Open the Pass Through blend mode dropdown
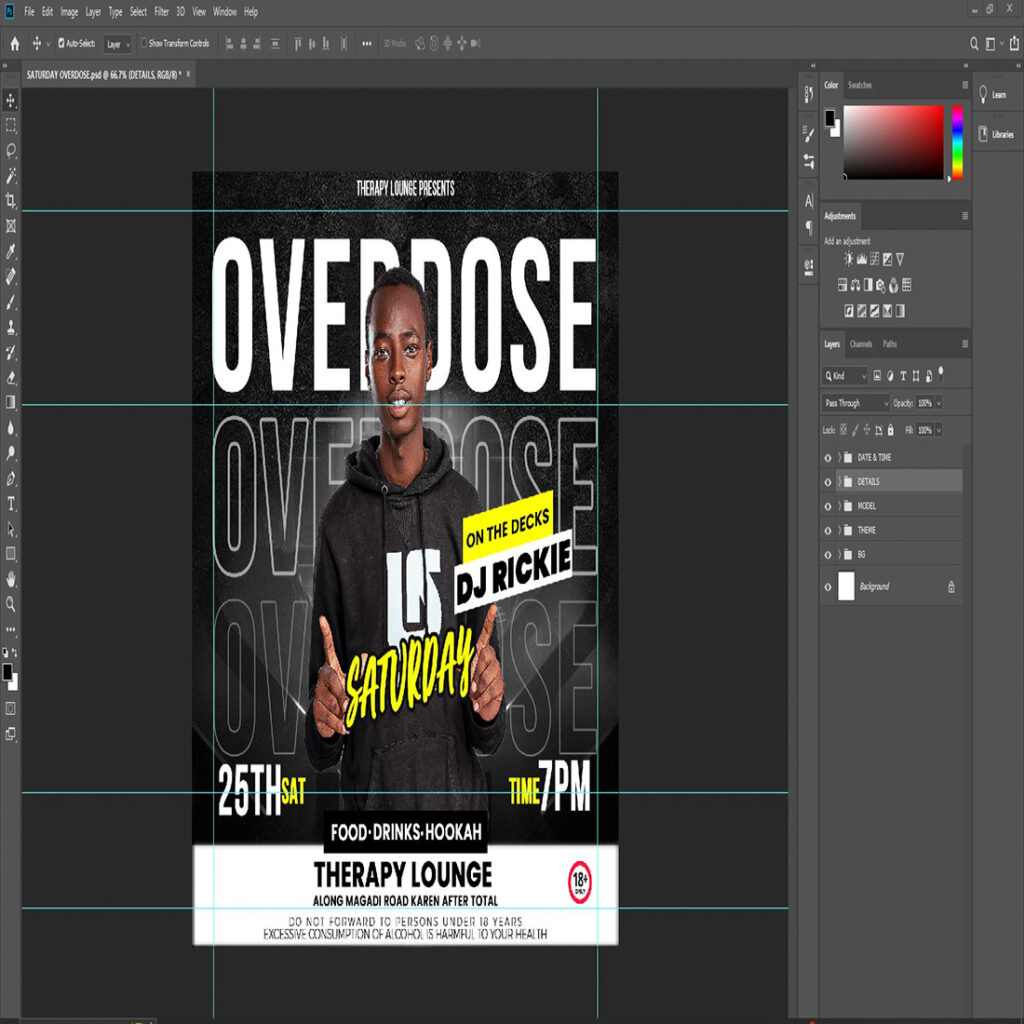1024x1024 pixels. click(x=855, y=403)
